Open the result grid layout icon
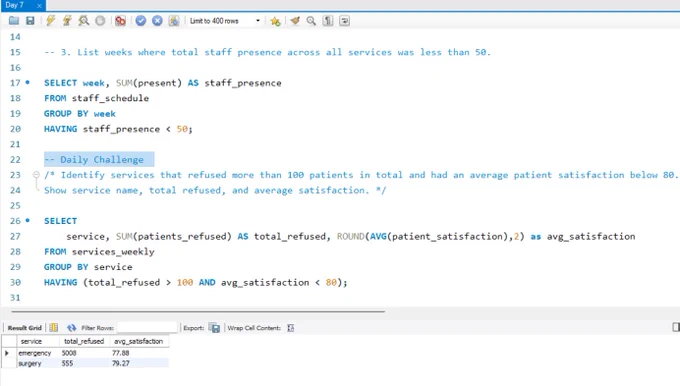Screen dimensions: 680x386 point(53,328)
